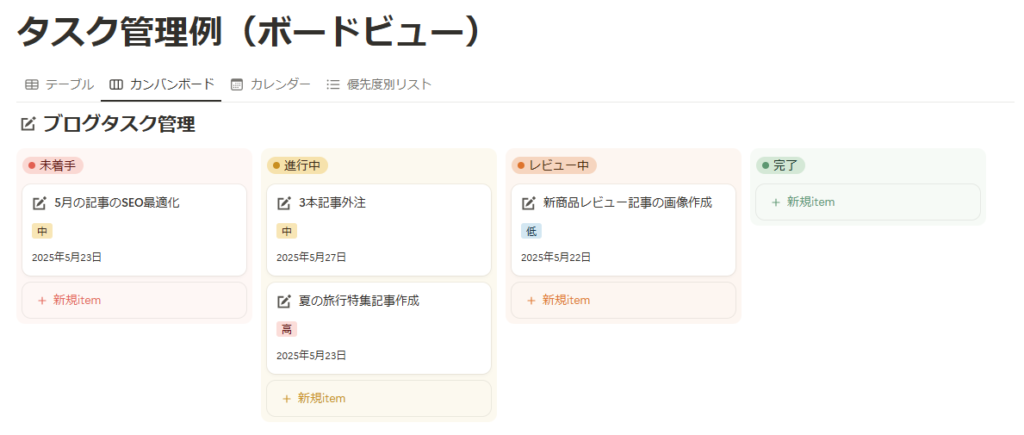Click the page icon on 新商品レビュー記事の画像作成
1024x435 pixels.
(x=528, y=203)
